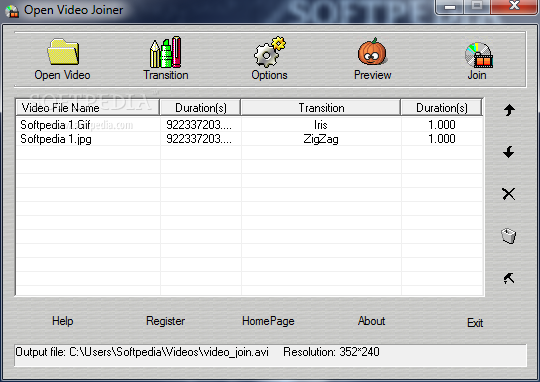Open the Help link

[63, 321]
